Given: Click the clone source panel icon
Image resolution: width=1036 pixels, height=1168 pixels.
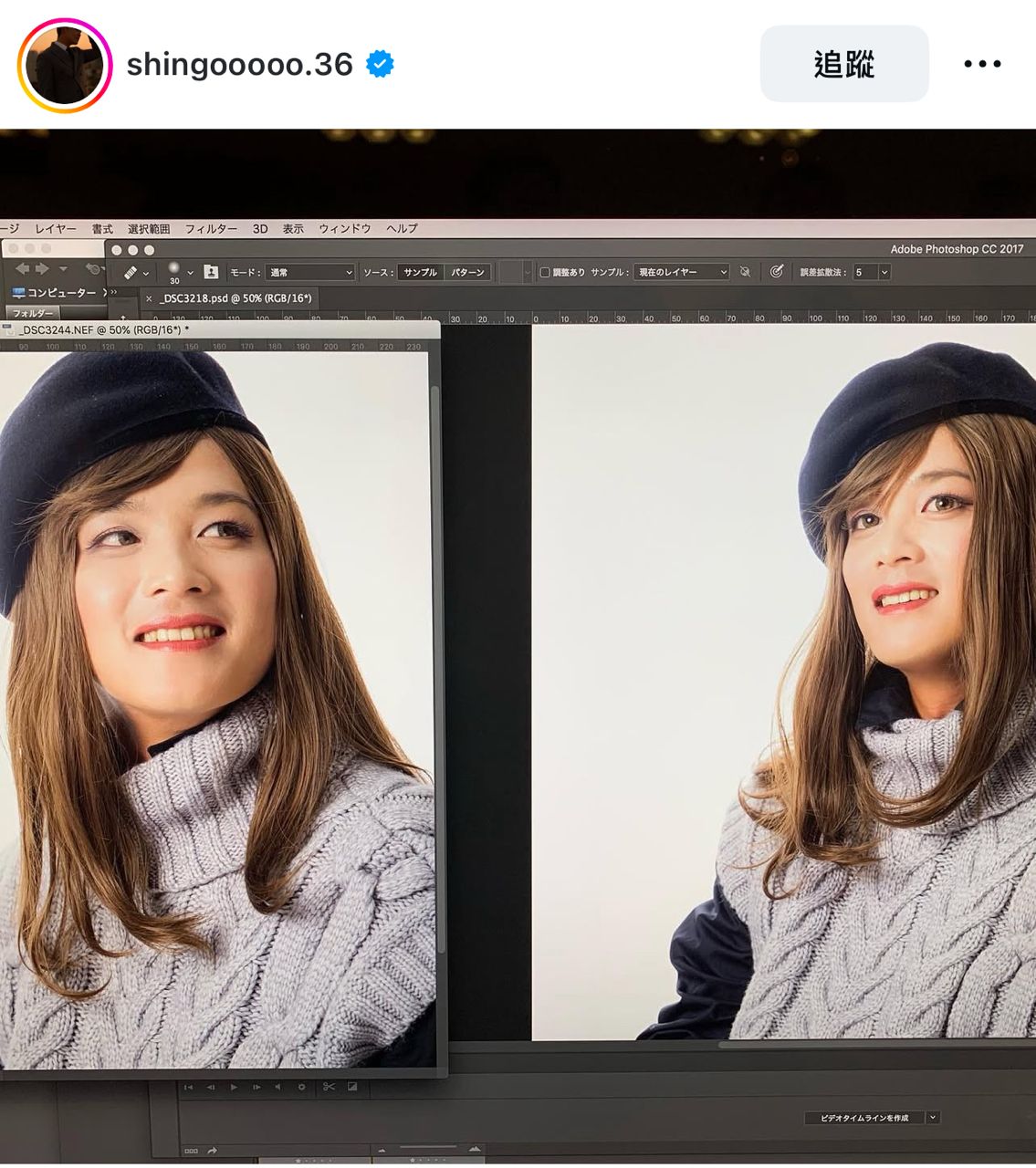Looking at the screenshot, I should pyautogui.click(x=211, y=272).
